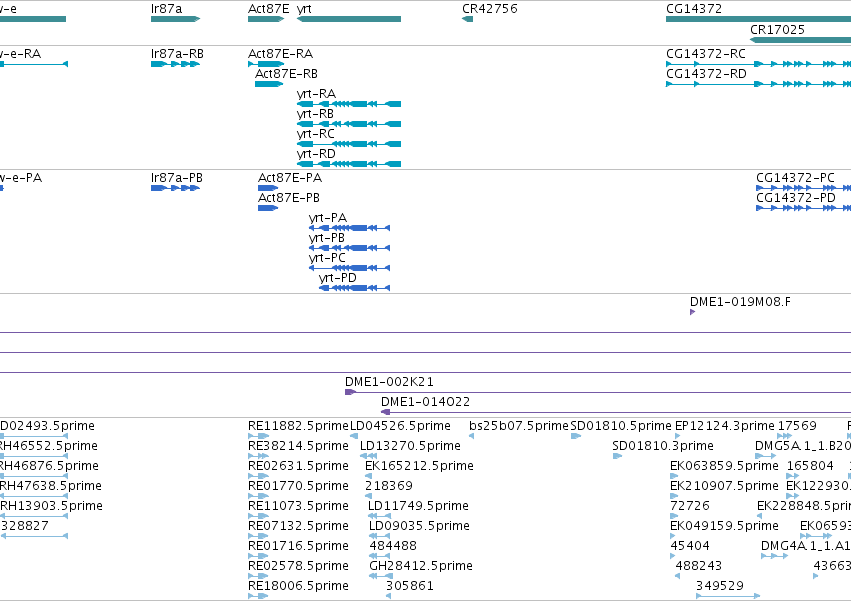Select feature 349529
Viewport: 851px width, 601px height.
tap(728, 596)
